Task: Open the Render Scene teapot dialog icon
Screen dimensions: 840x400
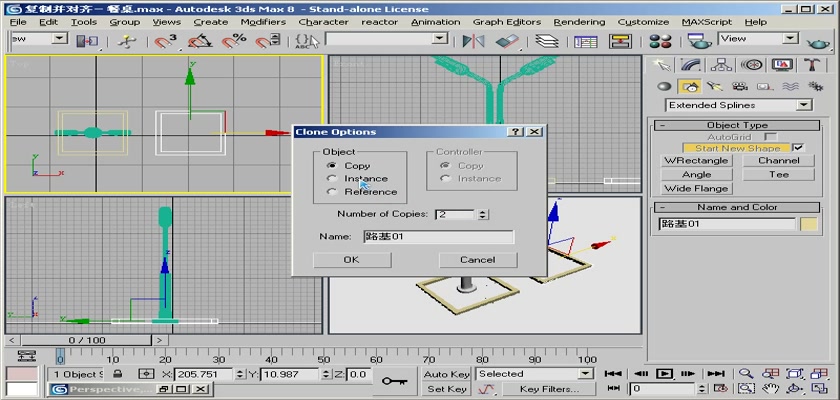Action: (x=699, y=41)
